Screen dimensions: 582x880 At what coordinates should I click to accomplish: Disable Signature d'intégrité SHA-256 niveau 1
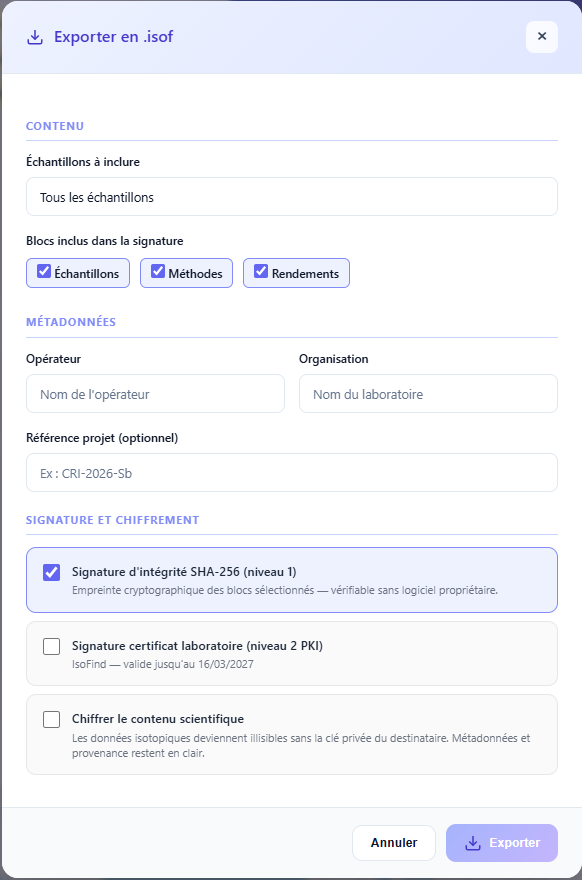tap(50, 572)
